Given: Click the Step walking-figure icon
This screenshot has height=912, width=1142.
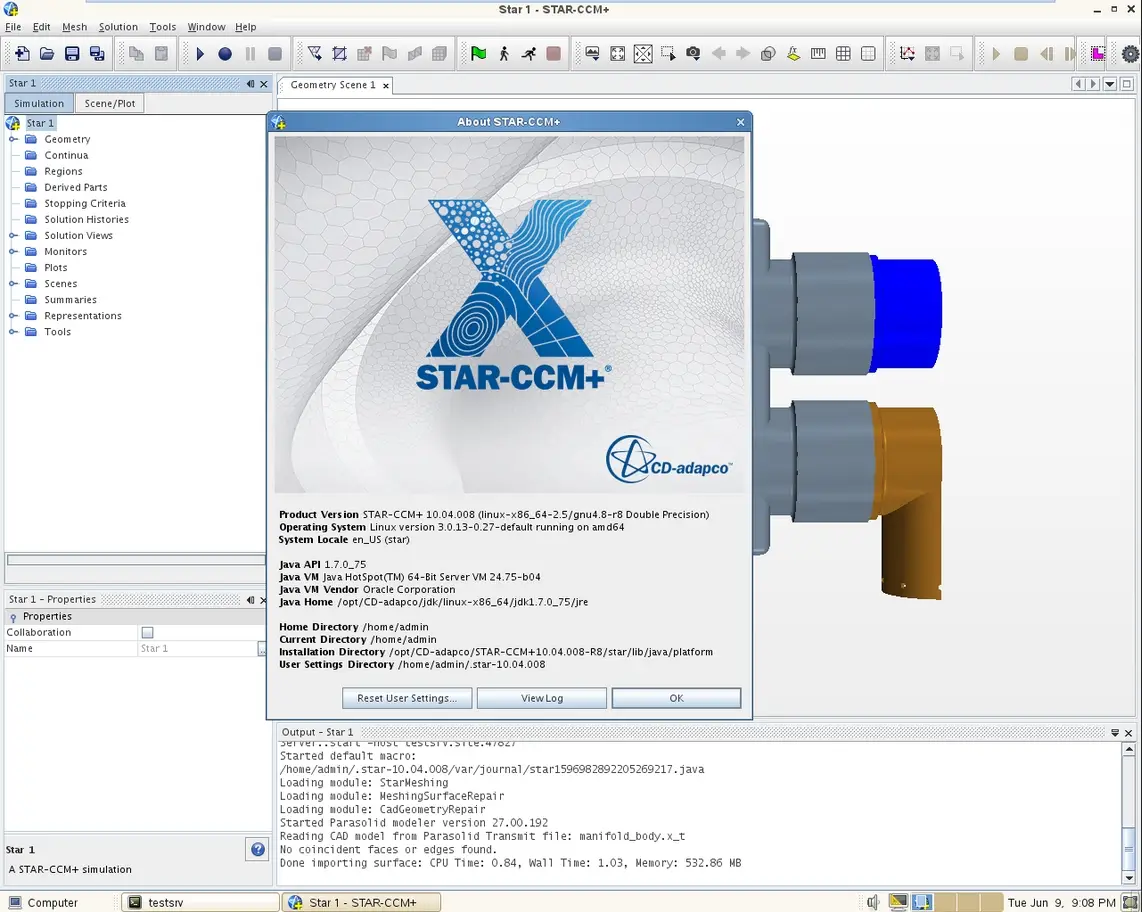Looking at the screenshot, I should click(x=504, y=53).
